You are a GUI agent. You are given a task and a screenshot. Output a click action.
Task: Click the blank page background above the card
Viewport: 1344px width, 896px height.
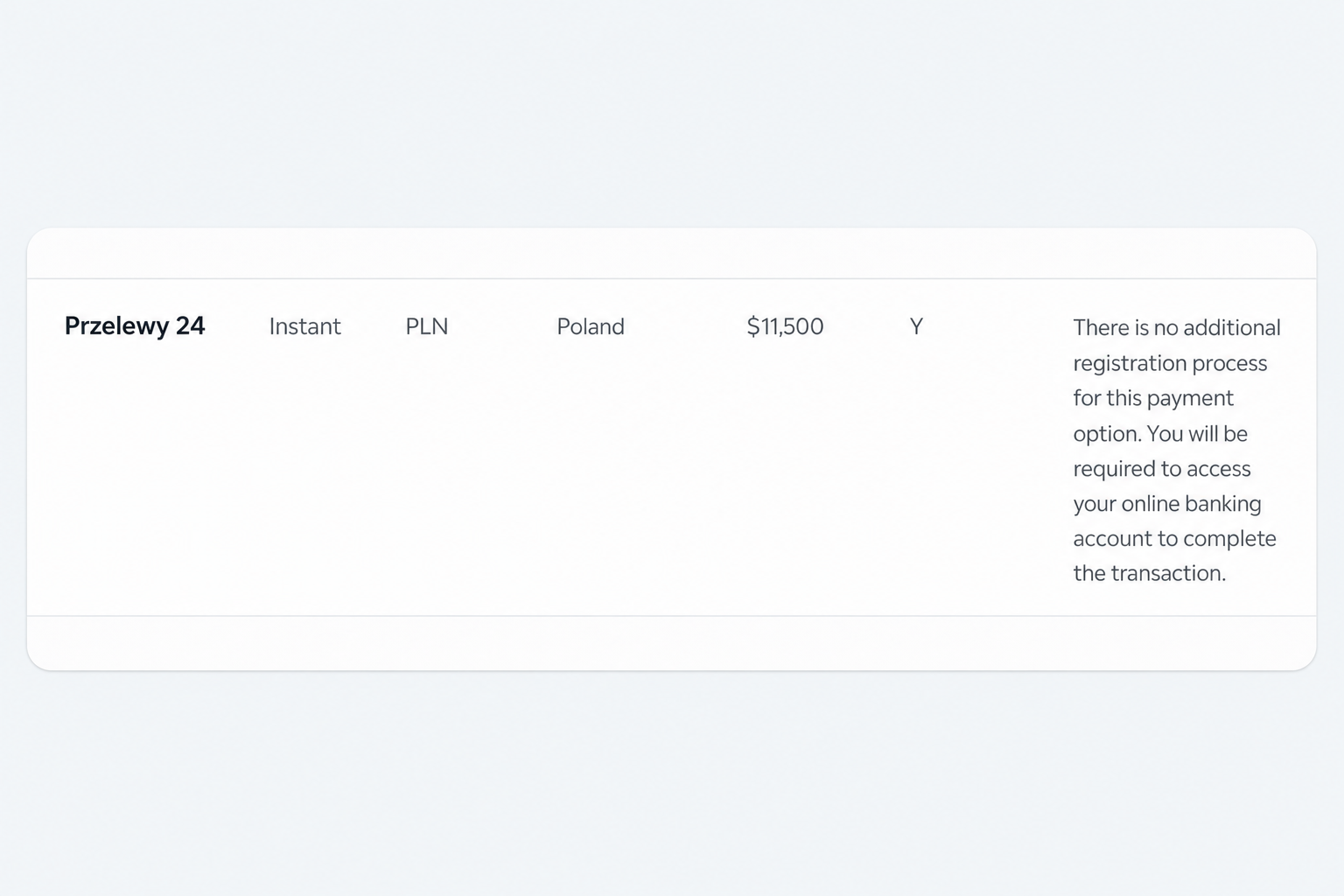[x=672, y=114]
